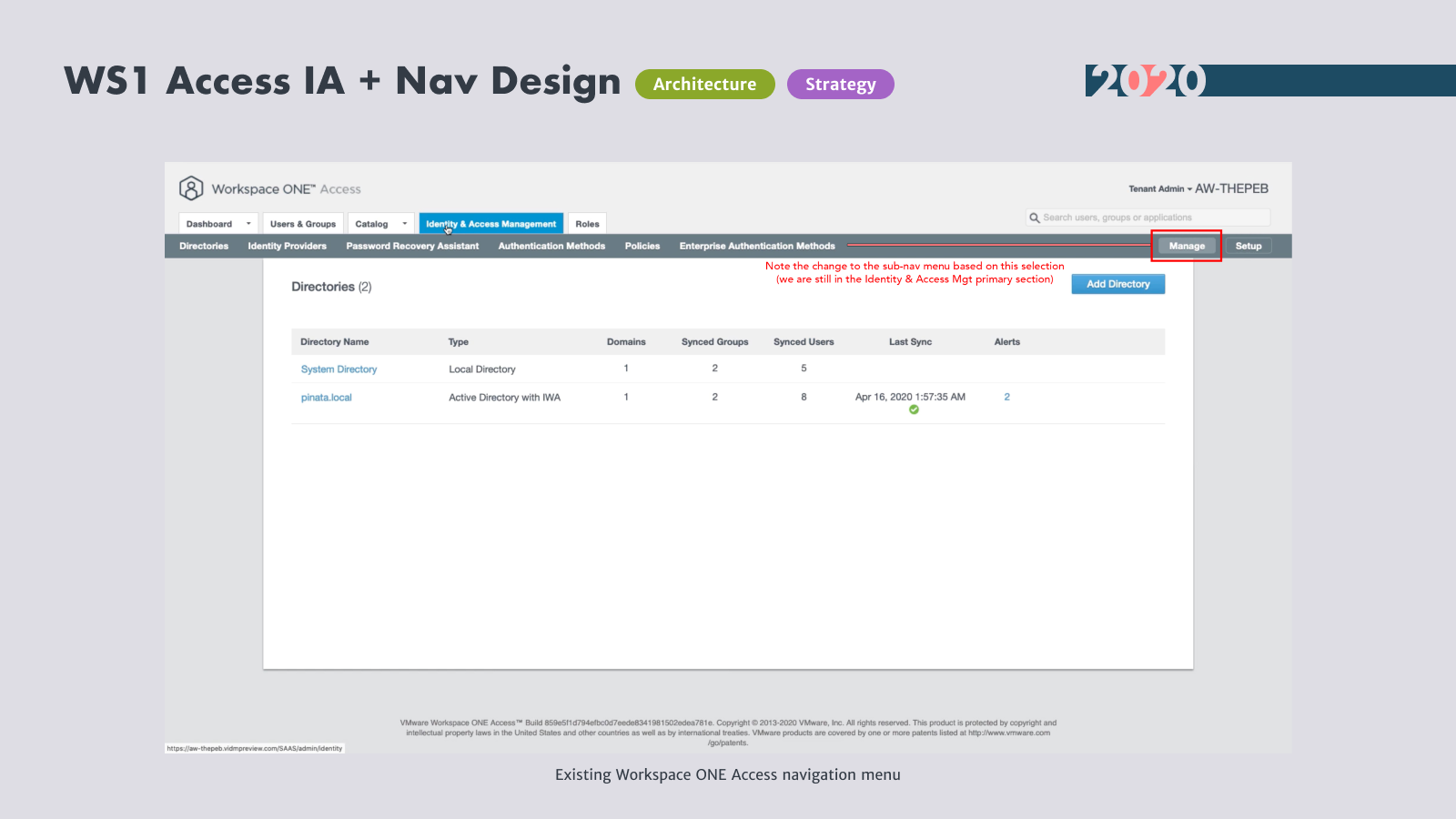Expand the Dashboard tab dropdown arrow
The width and height of the screenshot is (1456, 819).
[248, 224]
